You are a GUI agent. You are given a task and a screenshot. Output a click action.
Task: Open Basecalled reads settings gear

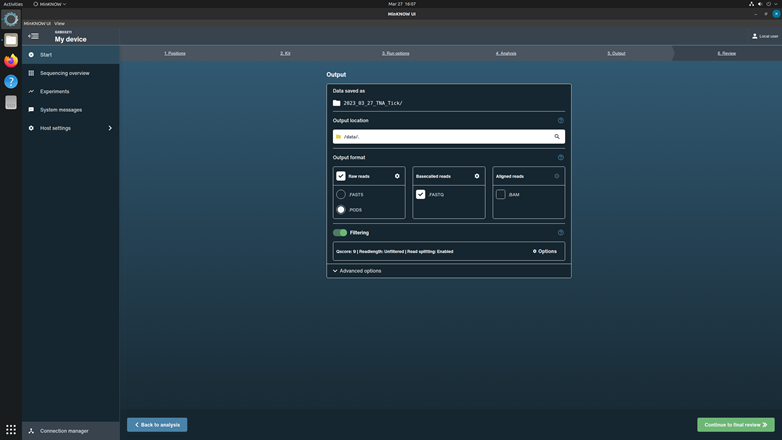tap(477, 176)
